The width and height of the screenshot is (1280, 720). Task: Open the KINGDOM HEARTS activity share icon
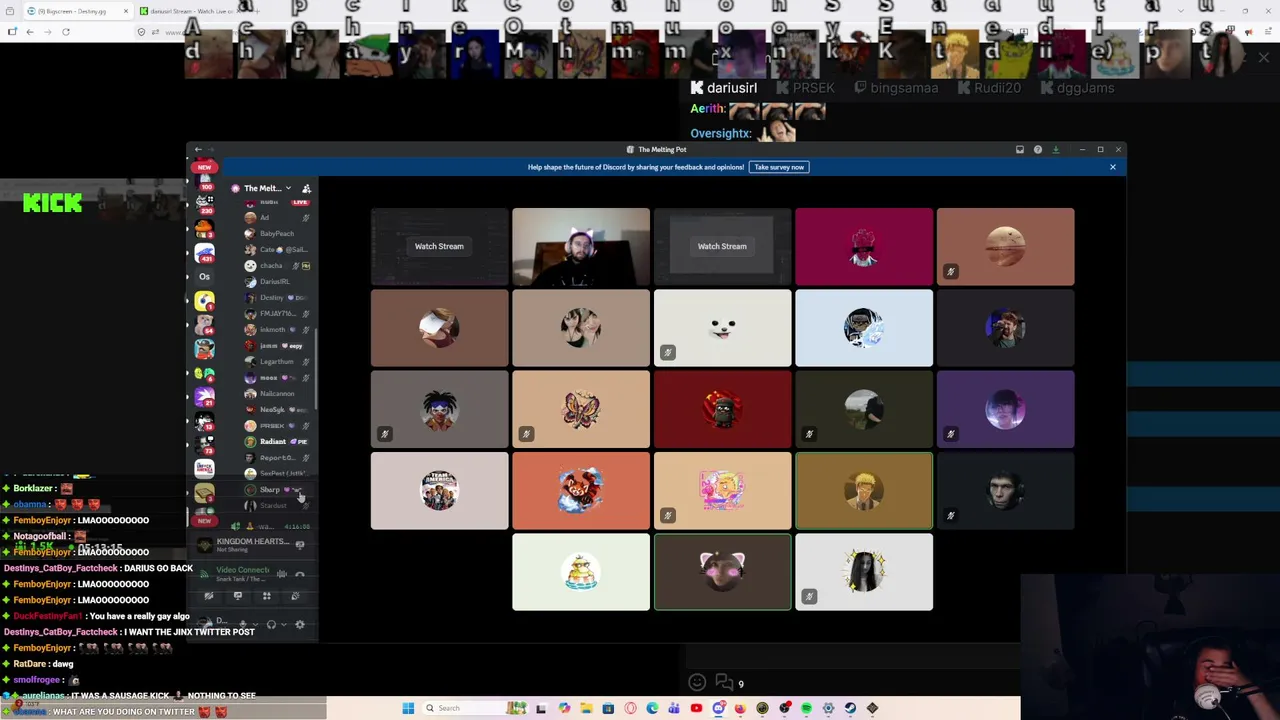click(300, 545)
